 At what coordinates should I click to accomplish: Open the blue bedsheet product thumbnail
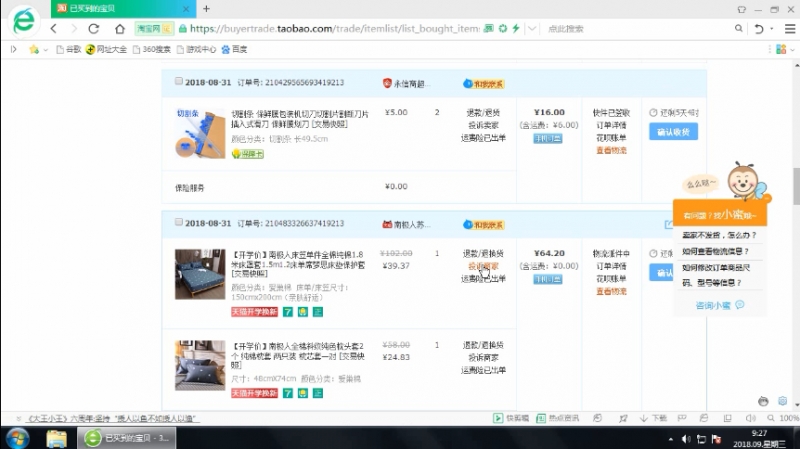pyautogui.click(x=200, y=274)
